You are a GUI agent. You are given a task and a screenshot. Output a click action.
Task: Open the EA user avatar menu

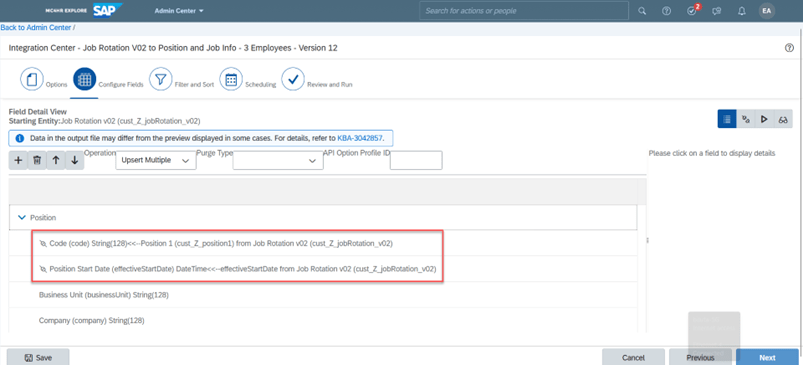(767, 11)
